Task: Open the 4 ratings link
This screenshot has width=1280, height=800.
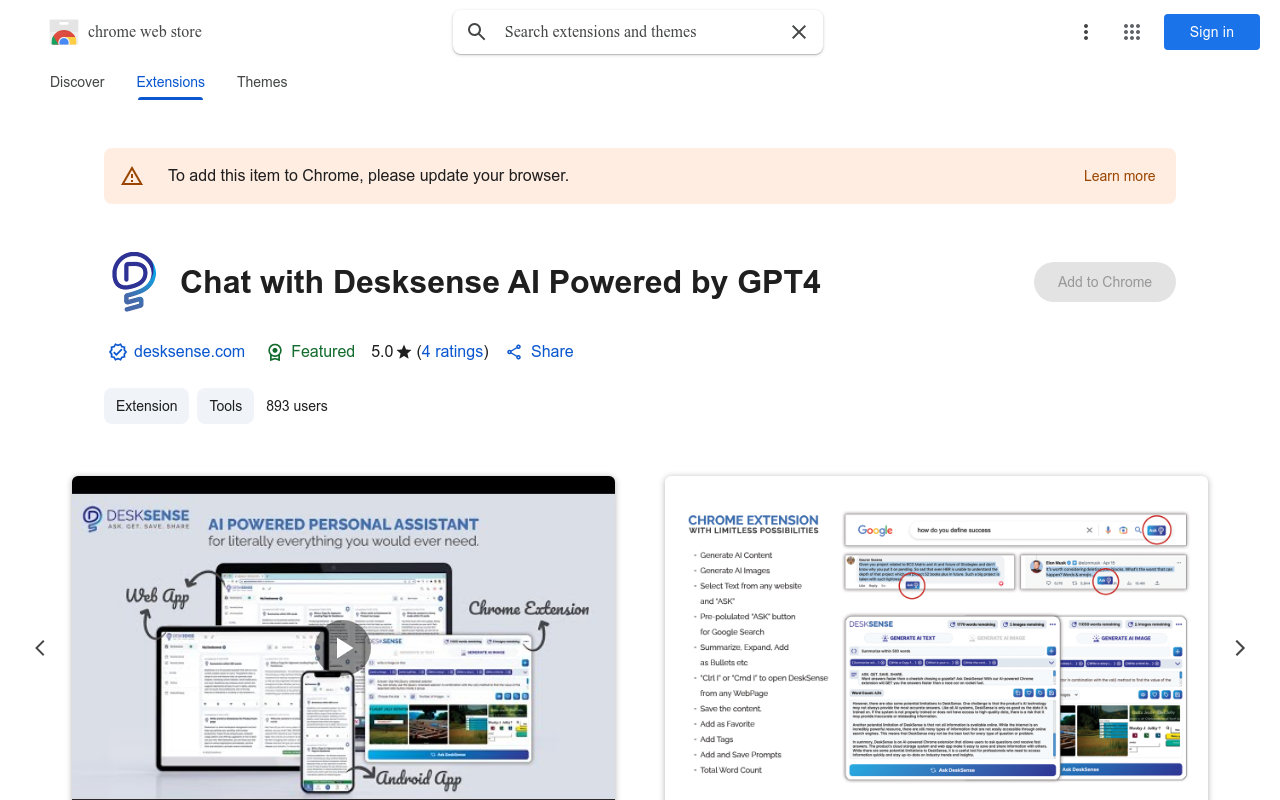Action: [x=453, y=352]
